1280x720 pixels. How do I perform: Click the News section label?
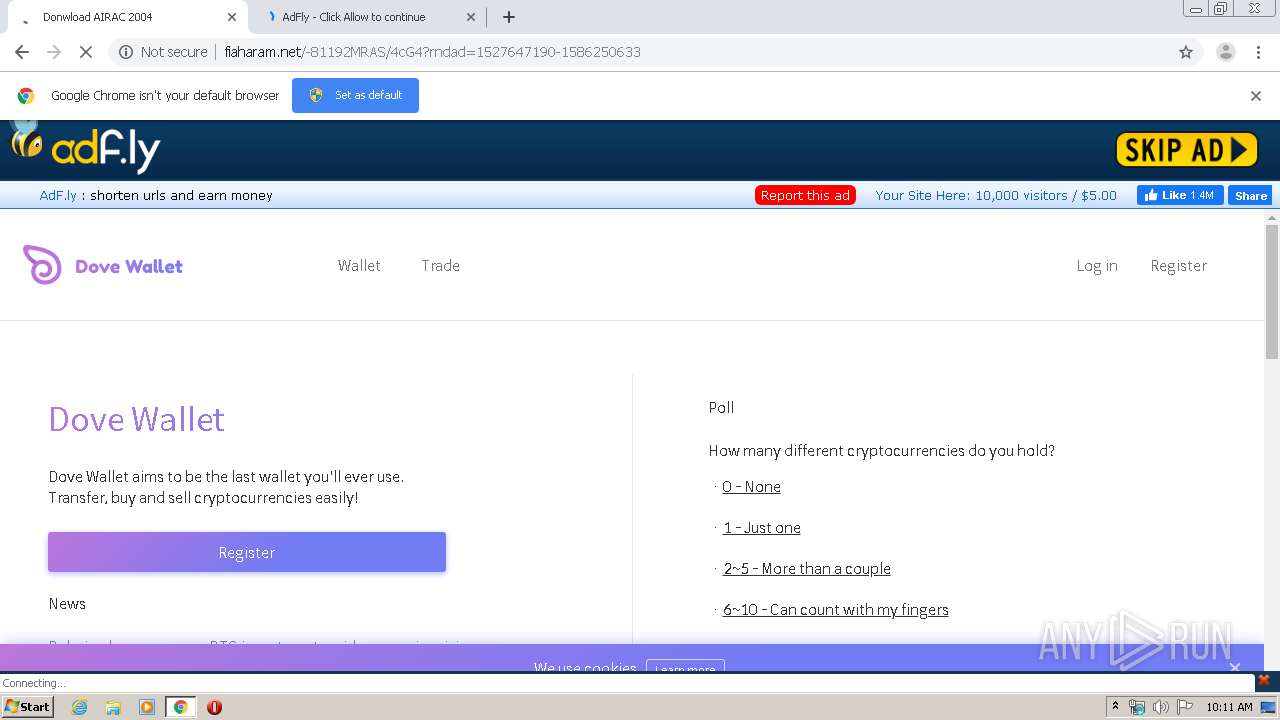pyautogui.click(x=67, y=603)
